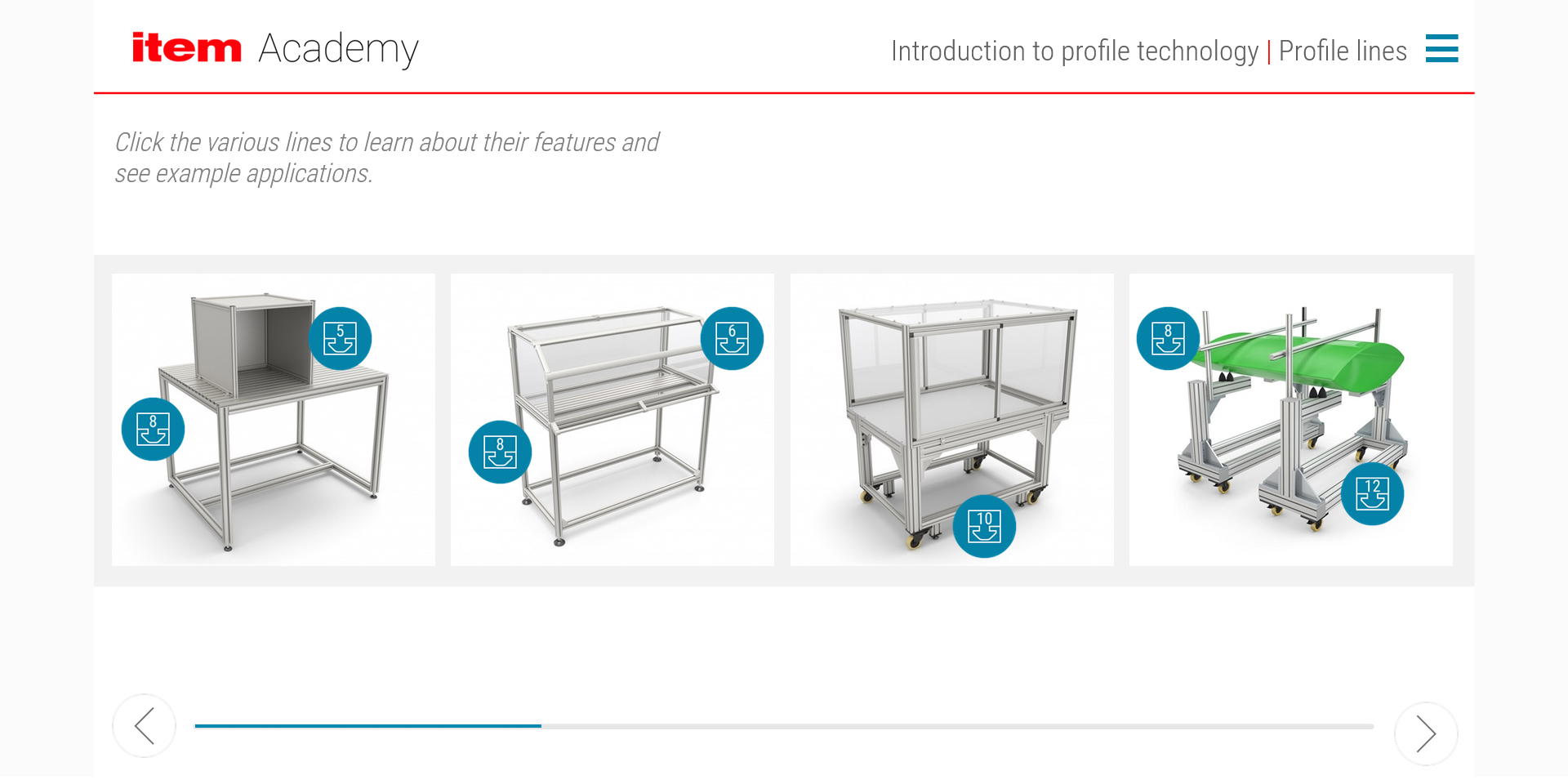
Task: Go to the previous slide
Action: click(144, 725)
